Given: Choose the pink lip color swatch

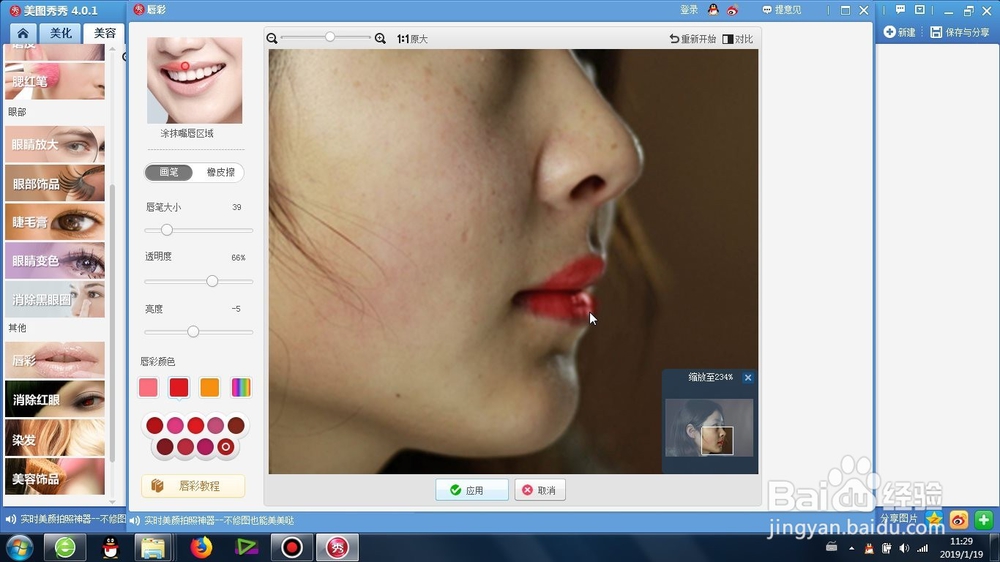Looking at the screenshot, I should coord(148,387).
